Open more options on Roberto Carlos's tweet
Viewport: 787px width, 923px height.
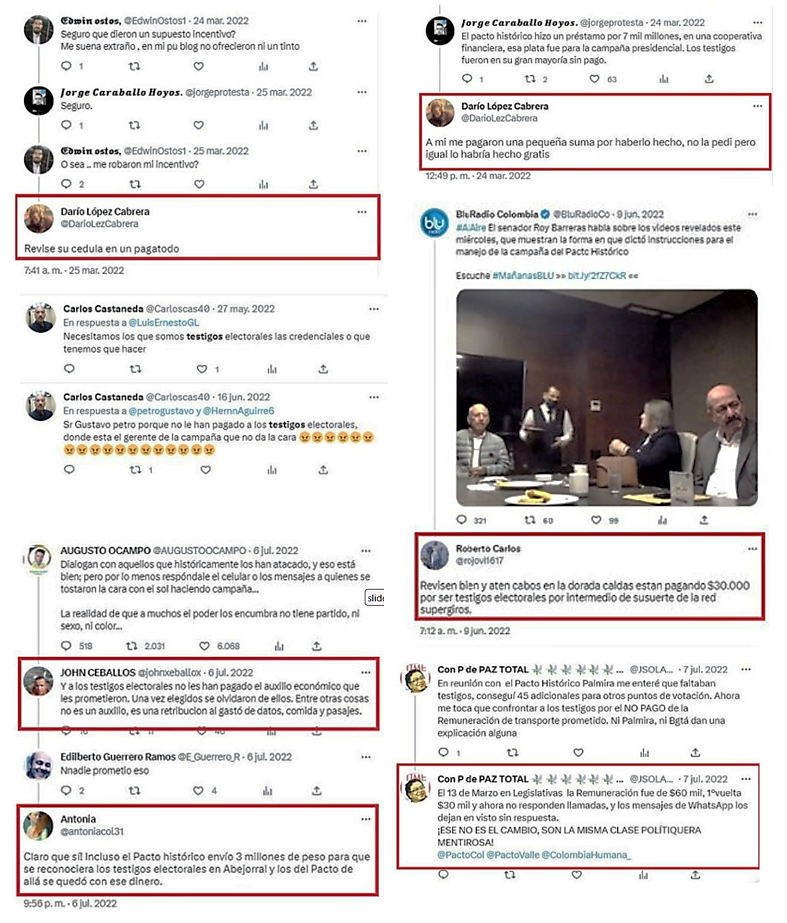752,549
